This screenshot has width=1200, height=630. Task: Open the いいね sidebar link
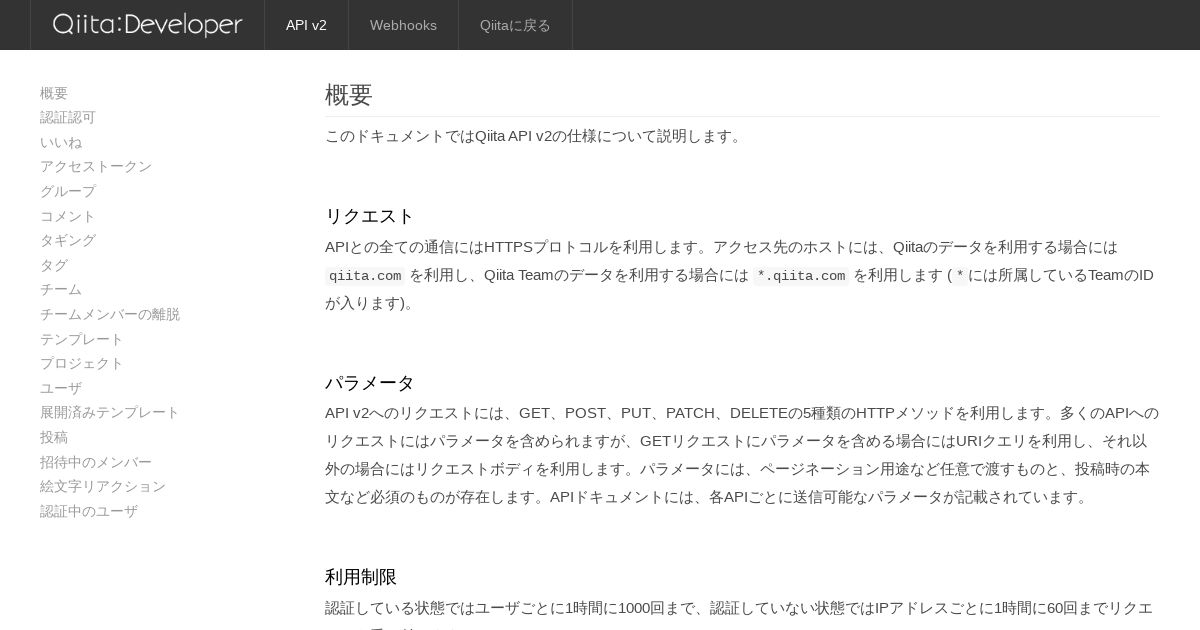click(61, 142)
